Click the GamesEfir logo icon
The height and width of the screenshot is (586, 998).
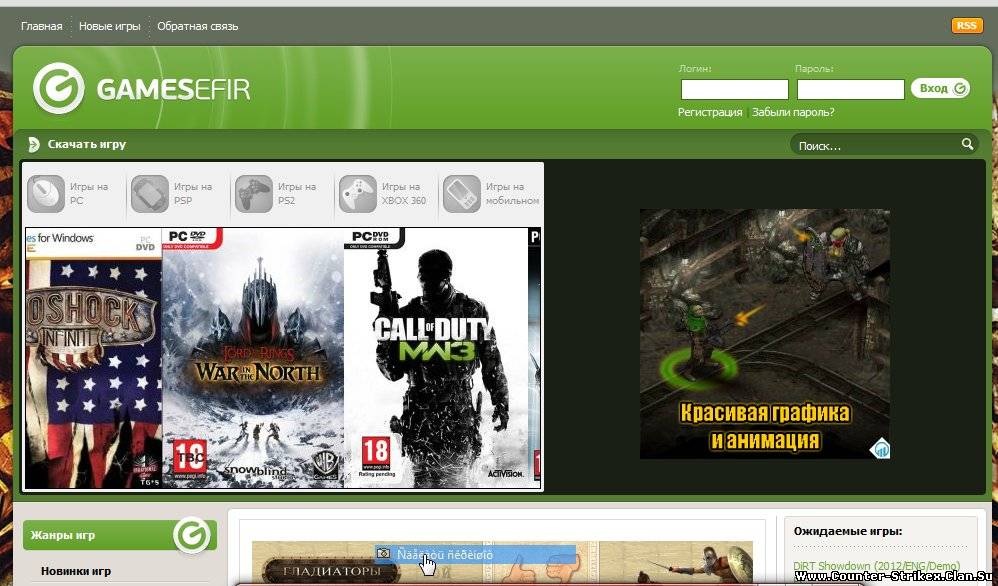58,88
